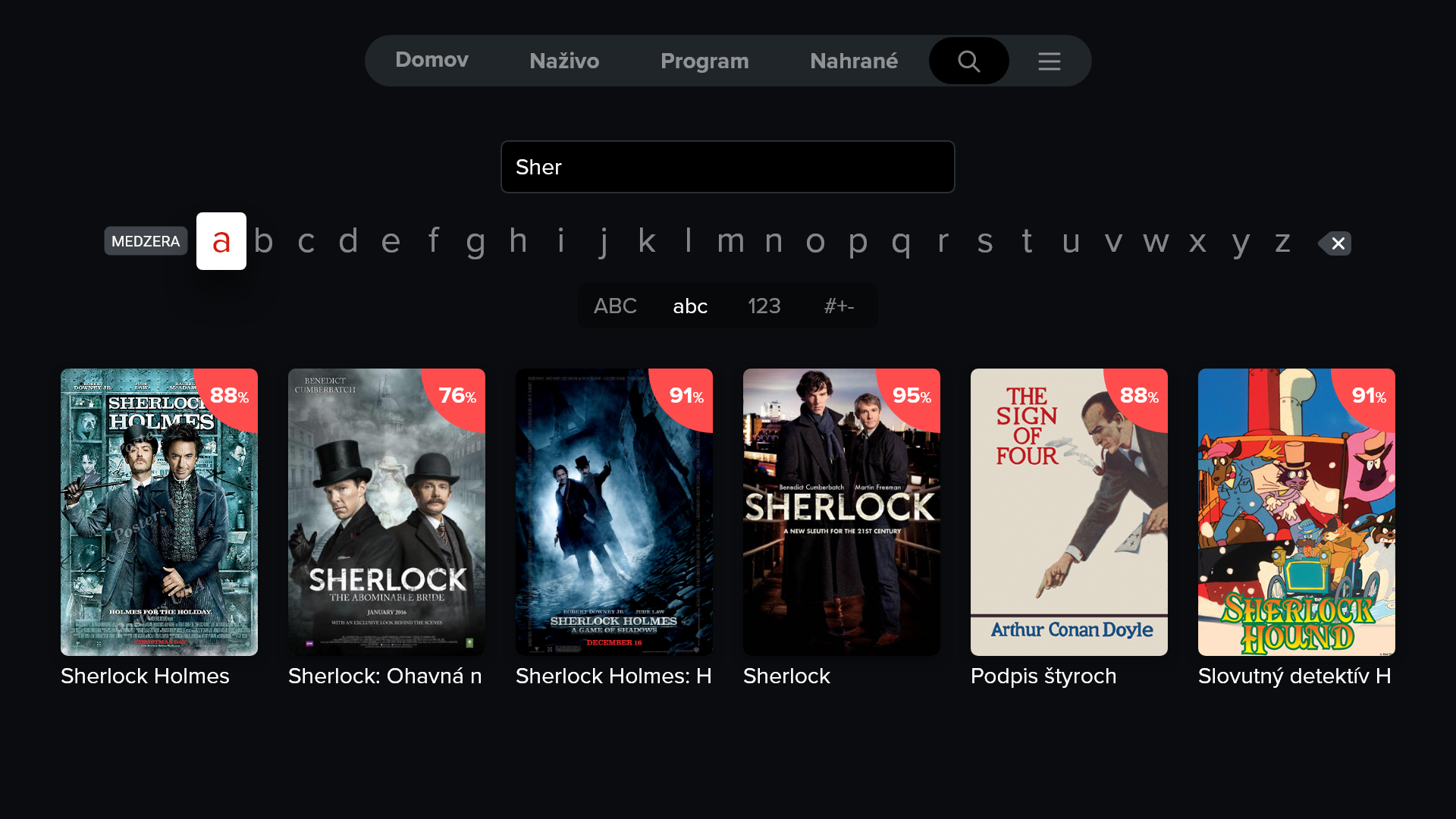The height and width of the screenshot is (819, 1456).
Task: Select the title 'Podpis štyroch'
Action: click(1043, 676)
